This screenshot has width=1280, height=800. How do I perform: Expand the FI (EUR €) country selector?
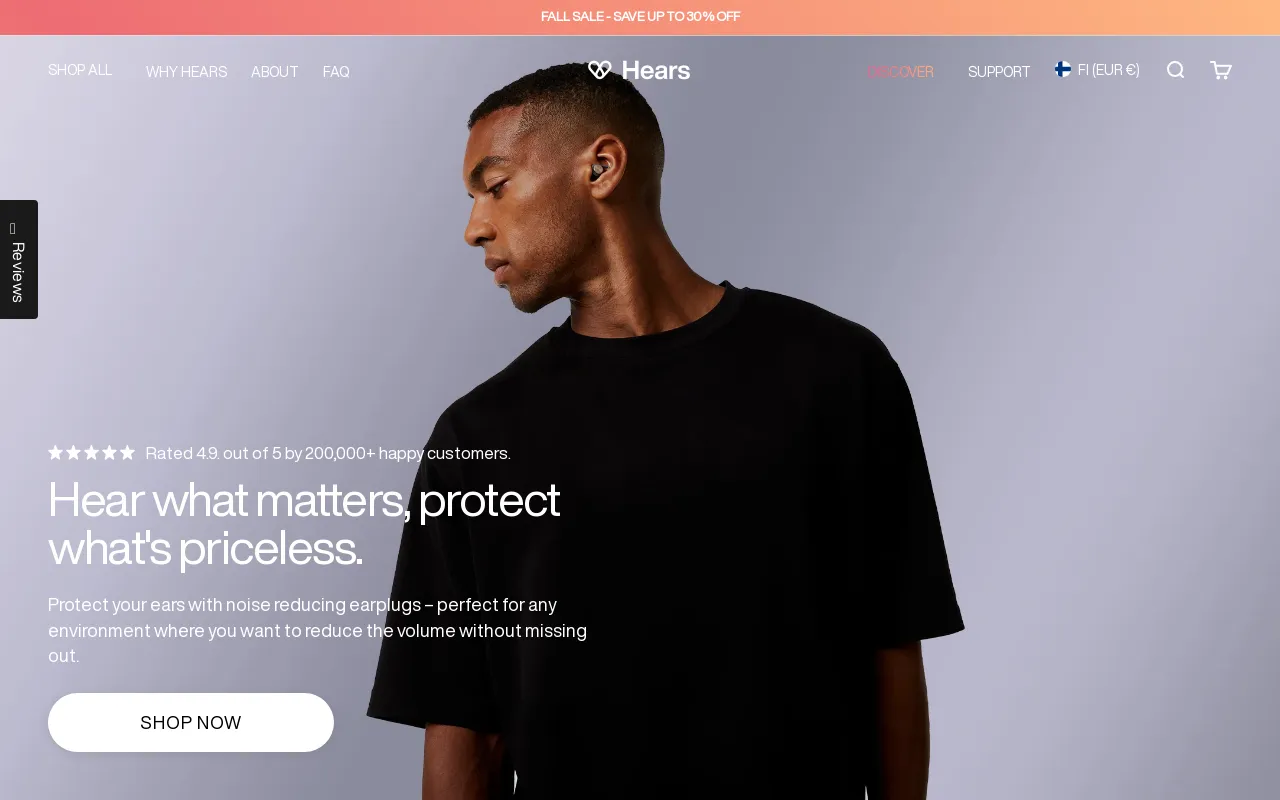pyautogui.click(x=1097, y=70)
